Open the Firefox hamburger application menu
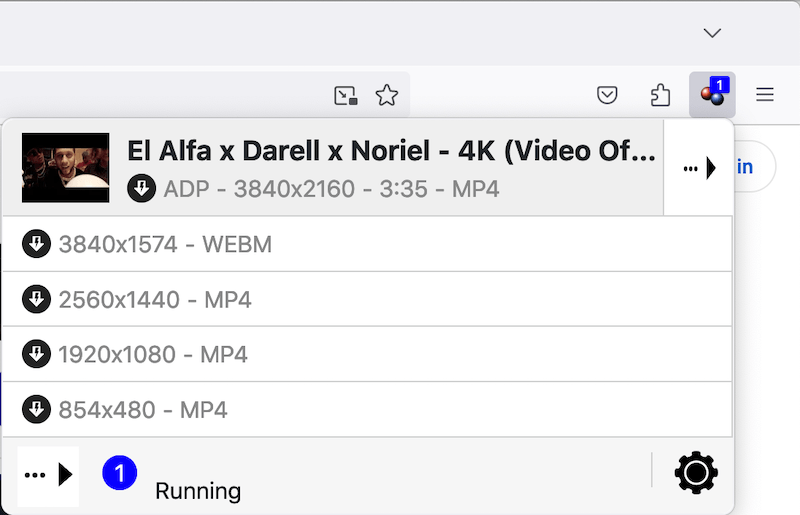Image resolution: width=800 pixels, height=515 pixels. tap(765, 95)
